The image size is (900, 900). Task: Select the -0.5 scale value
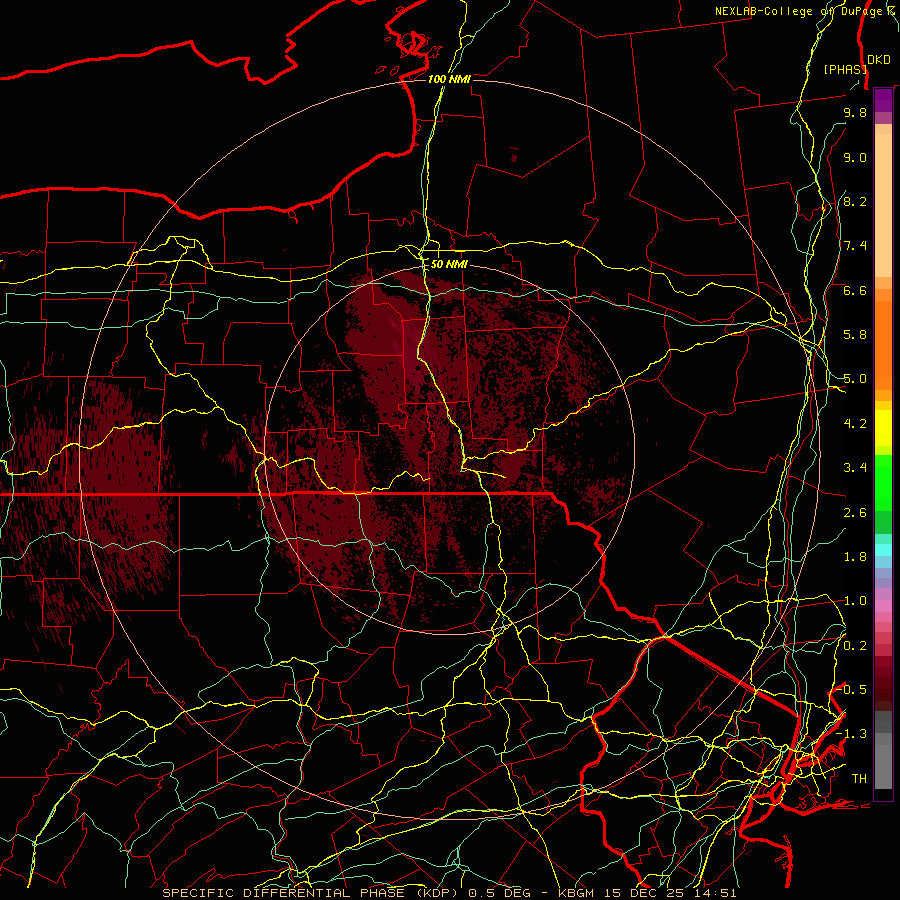tap(852, 690)
